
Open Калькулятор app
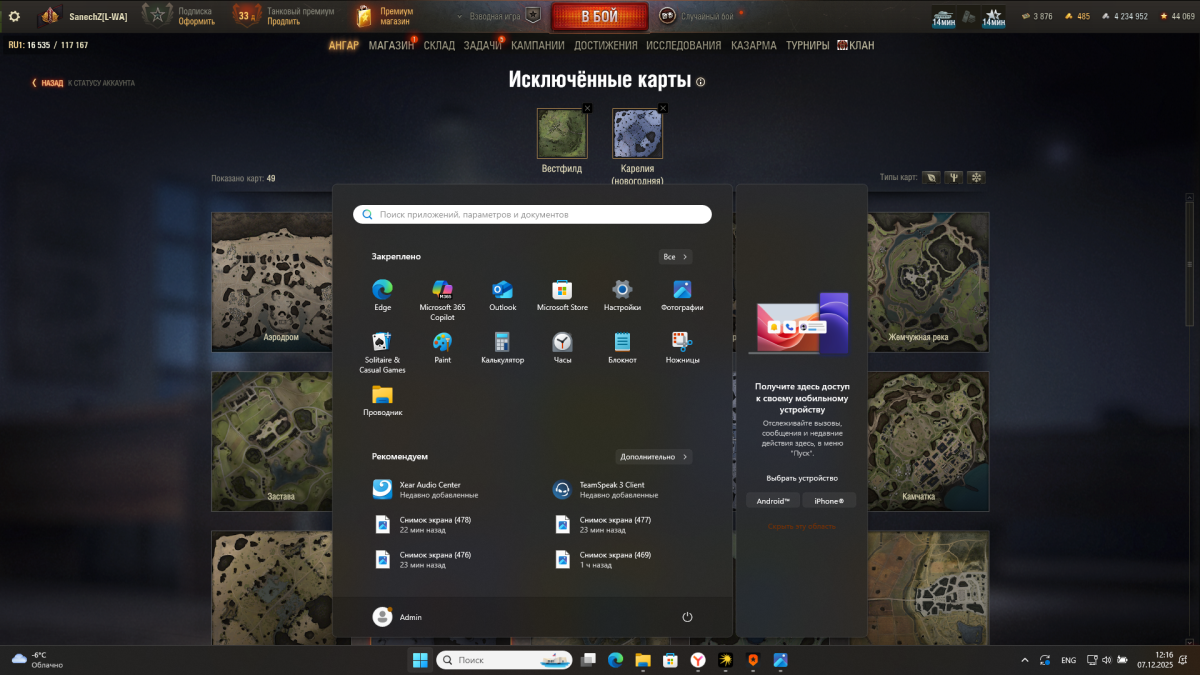click(x=502, y=348)
